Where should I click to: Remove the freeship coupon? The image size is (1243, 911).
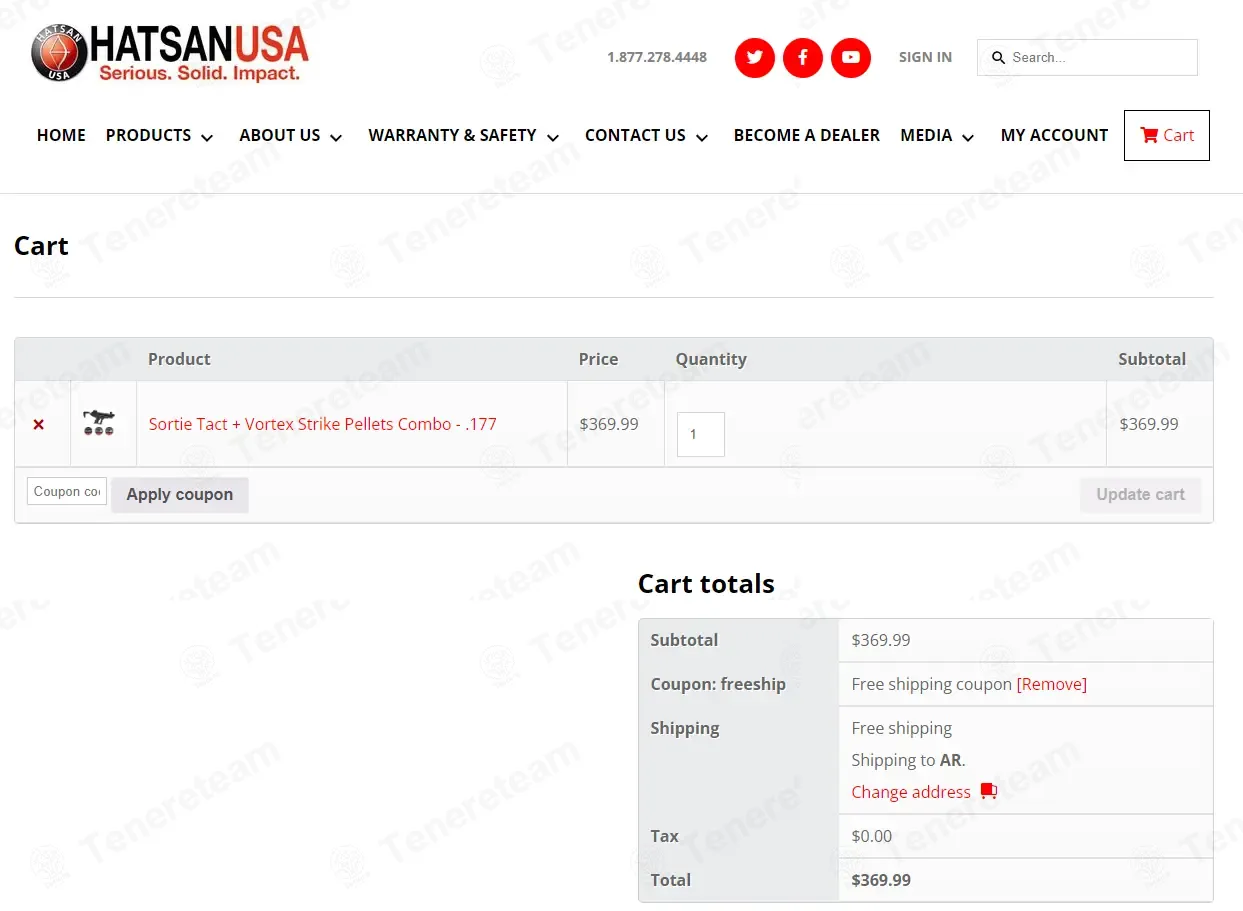coord(1051,684)
